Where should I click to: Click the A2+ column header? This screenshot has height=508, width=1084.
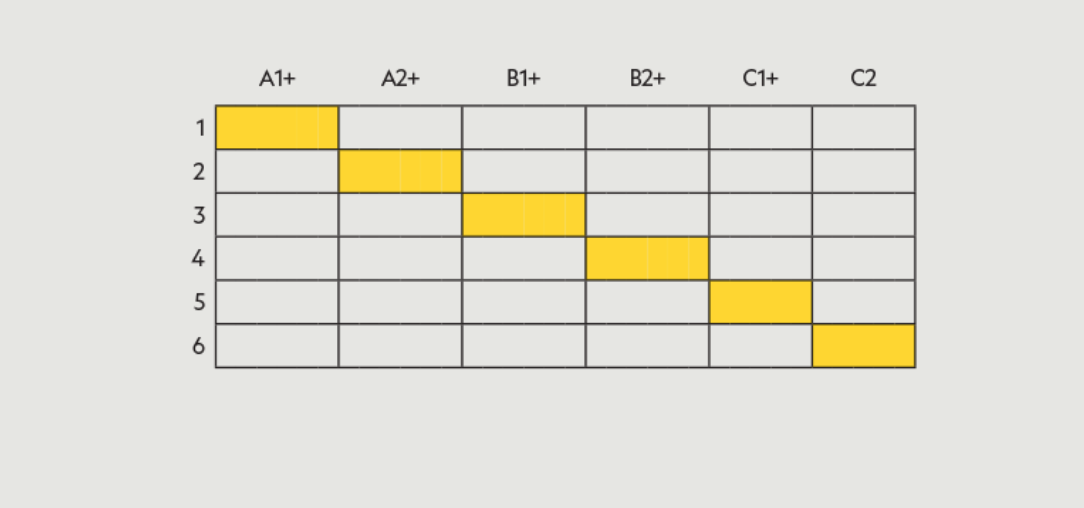[400, 79]
